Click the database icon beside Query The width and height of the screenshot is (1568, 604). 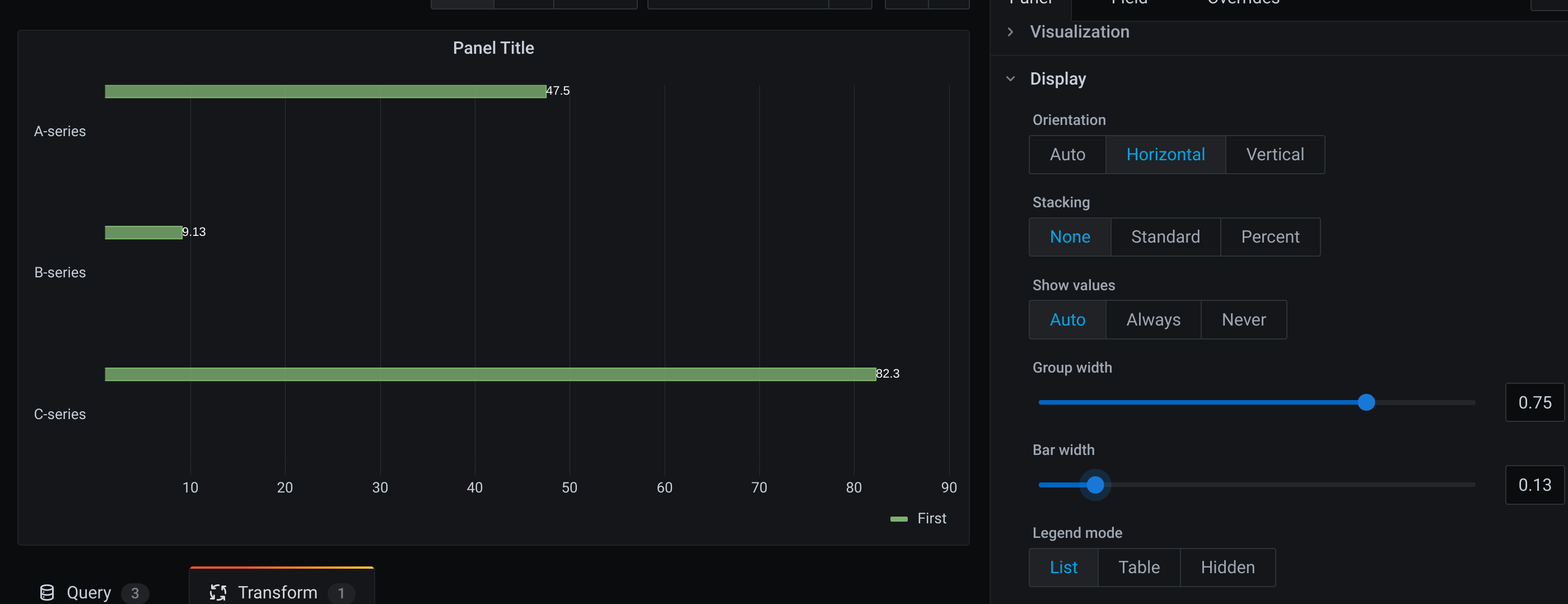(x=47, y=592)
